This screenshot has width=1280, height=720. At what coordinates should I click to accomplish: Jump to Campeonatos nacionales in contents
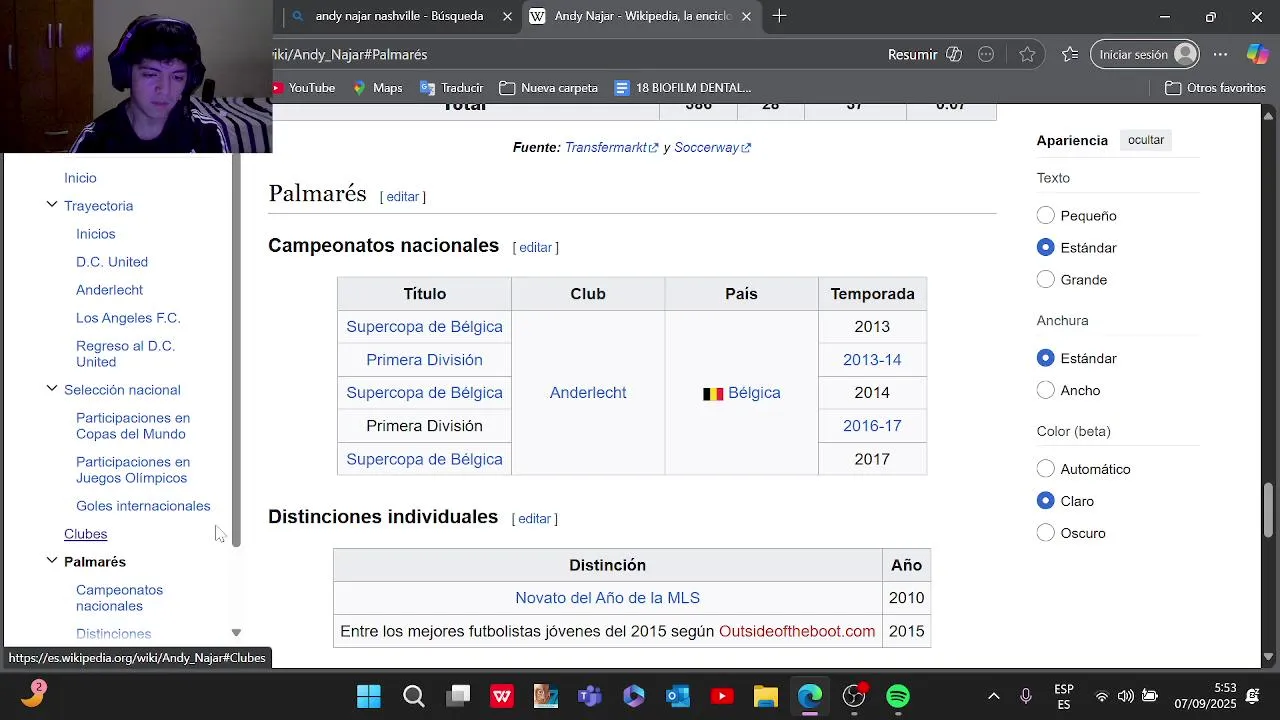(x=119, y=598)
